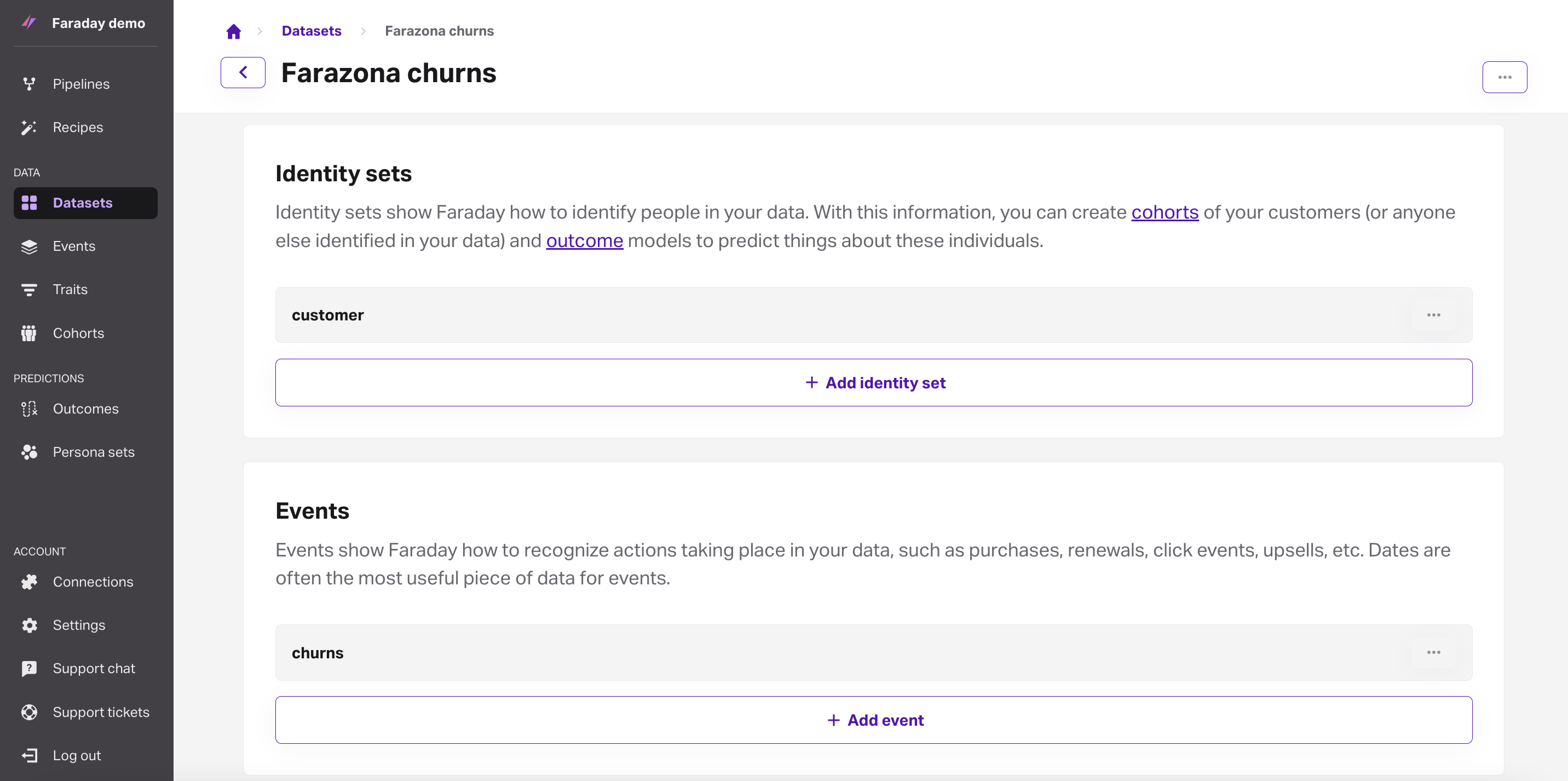Click the plus icon on Add identity set
The width and height of the screenshot is (1568, 781).
coord(811,382)
